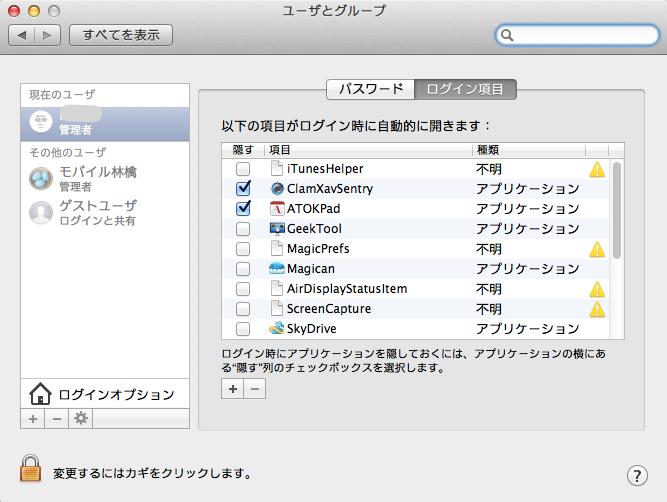This screenshot has height=502, width=667.
Task: Add a user with sidebar plus button
Action: [x=33, y=419]
